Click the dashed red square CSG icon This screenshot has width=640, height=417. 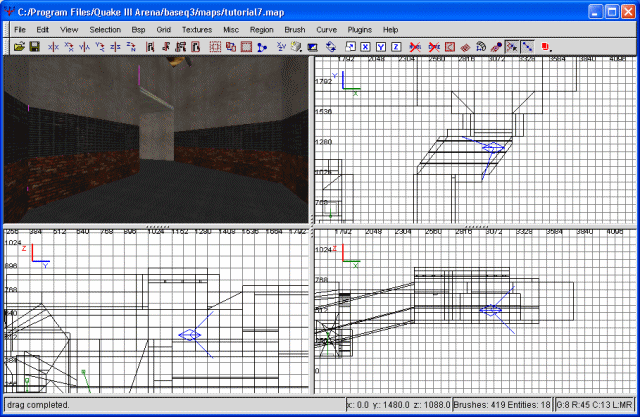[215, 47]
